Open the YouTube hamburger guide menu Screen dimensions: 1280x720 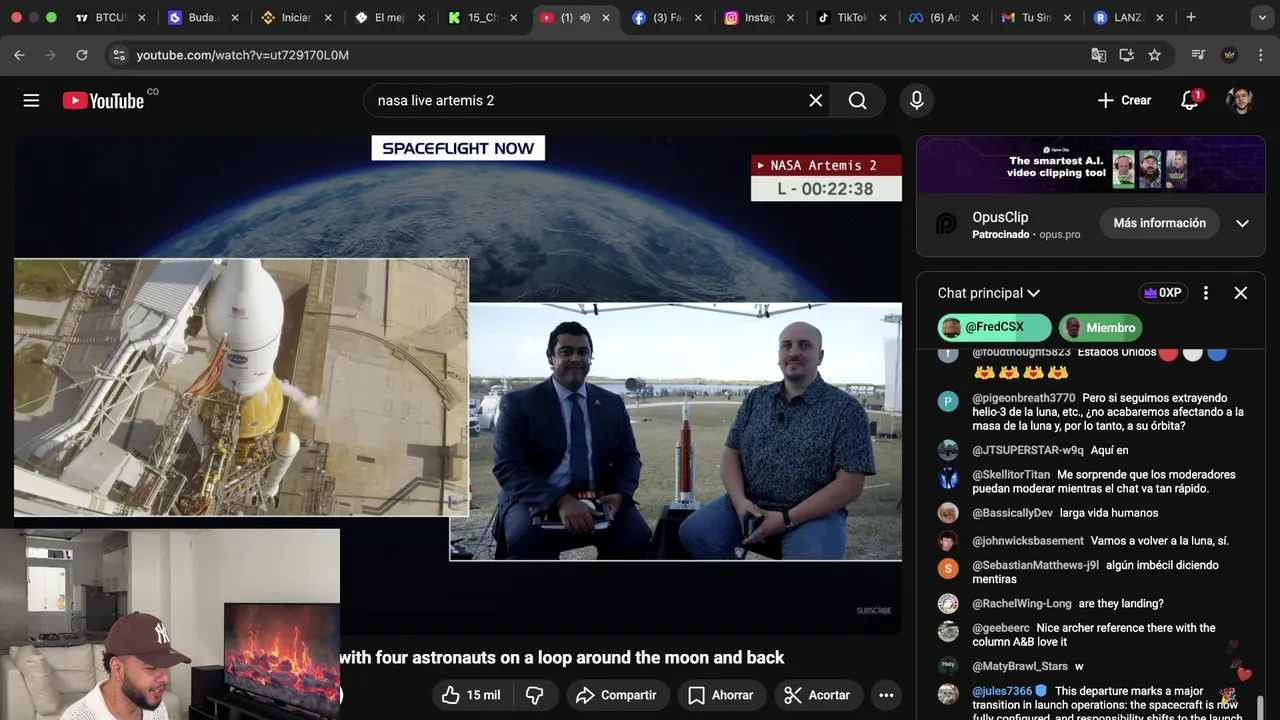pos(31,100)
